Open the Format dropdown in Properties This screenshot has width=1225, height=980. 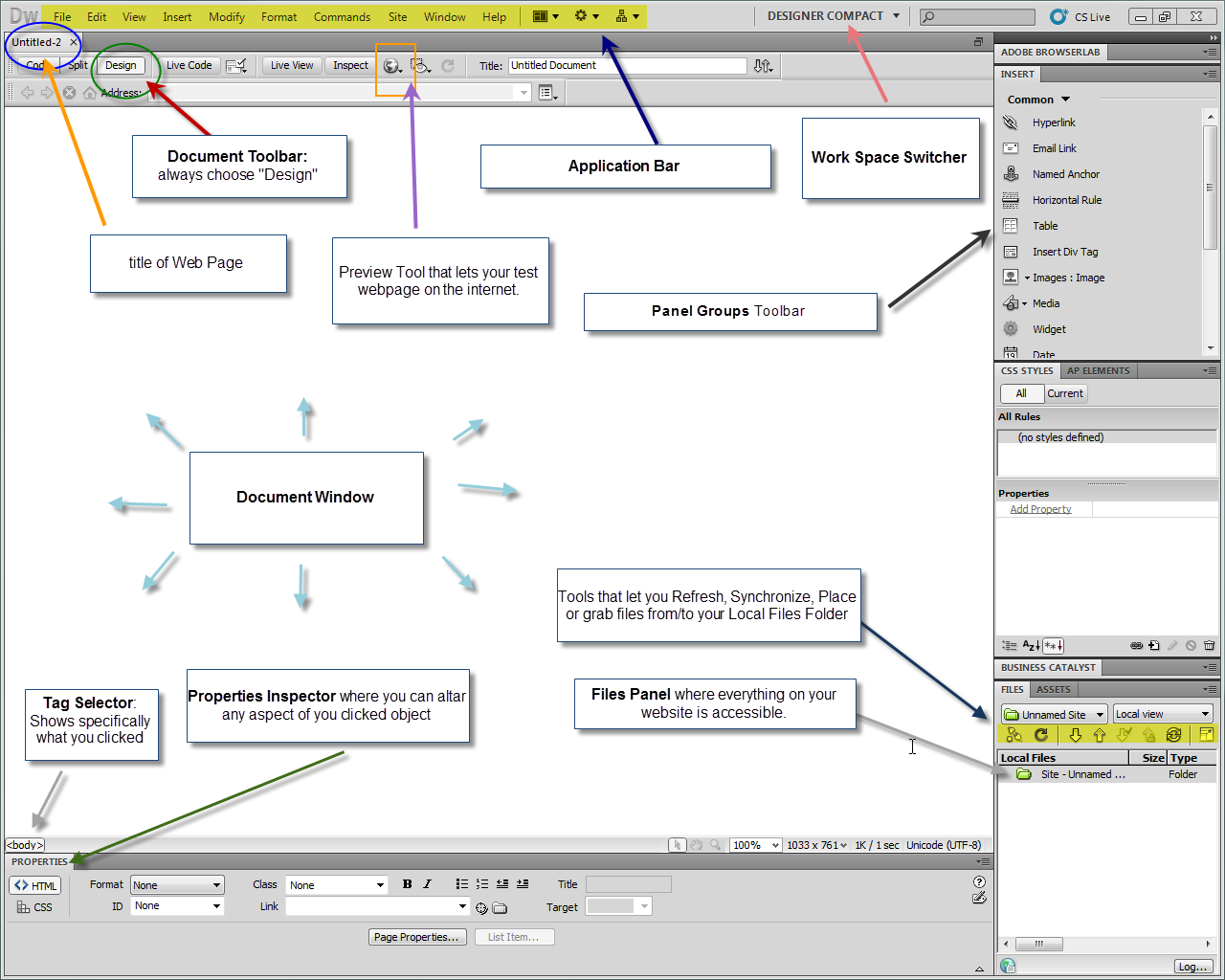(177, 885)
